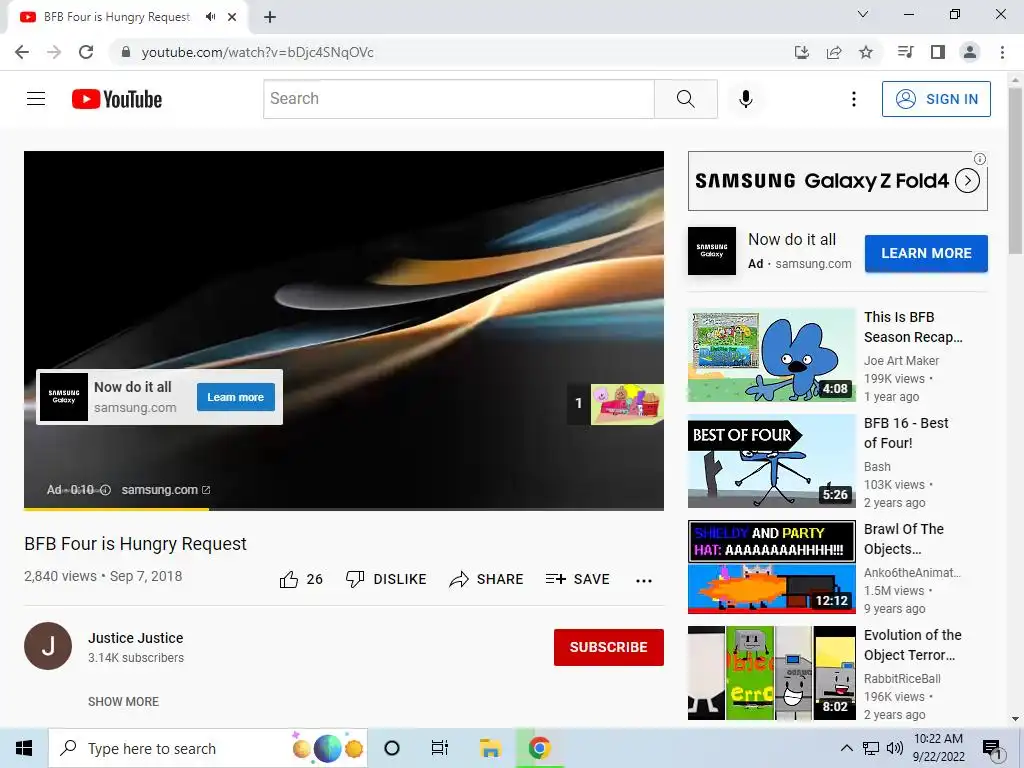Open the Windows notification center
Screen dimensions: 1024x768
tap(993, 748)
